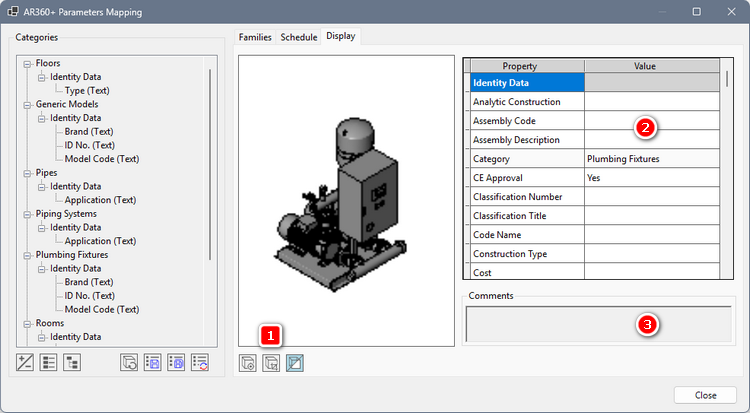The height and width of the screenshot is (413, 750).
Task: Click the reload mapping icon below the tree
Action: pos(129,362)
